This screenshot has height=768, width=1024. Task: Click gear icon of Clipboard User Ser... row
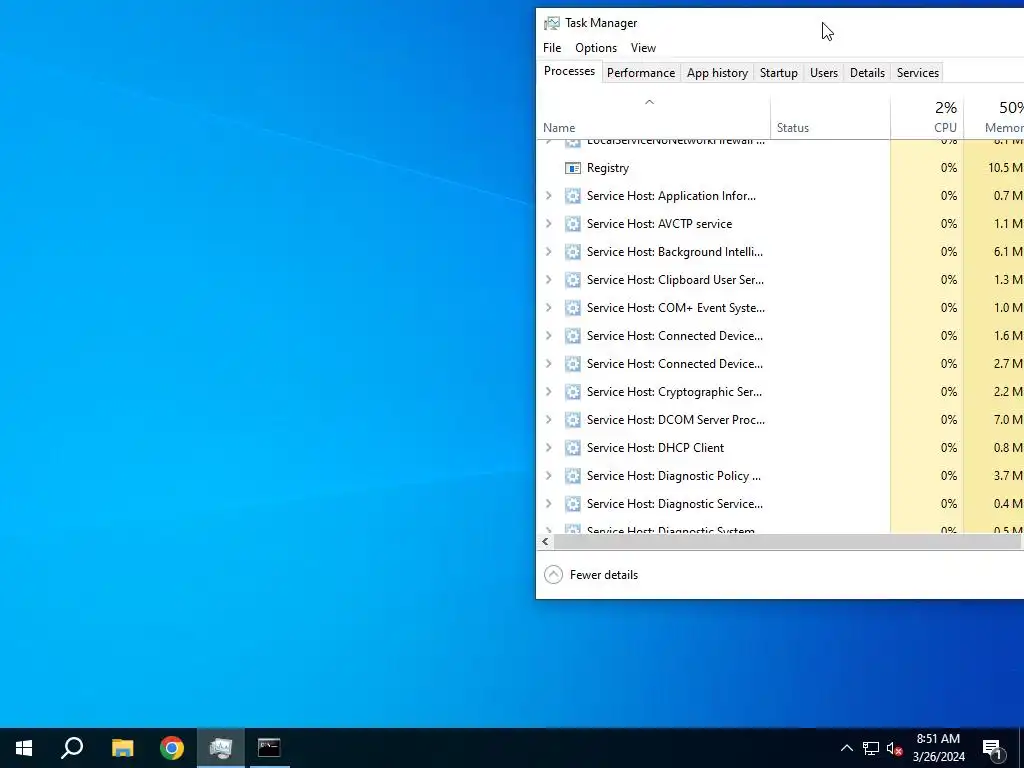573,280
